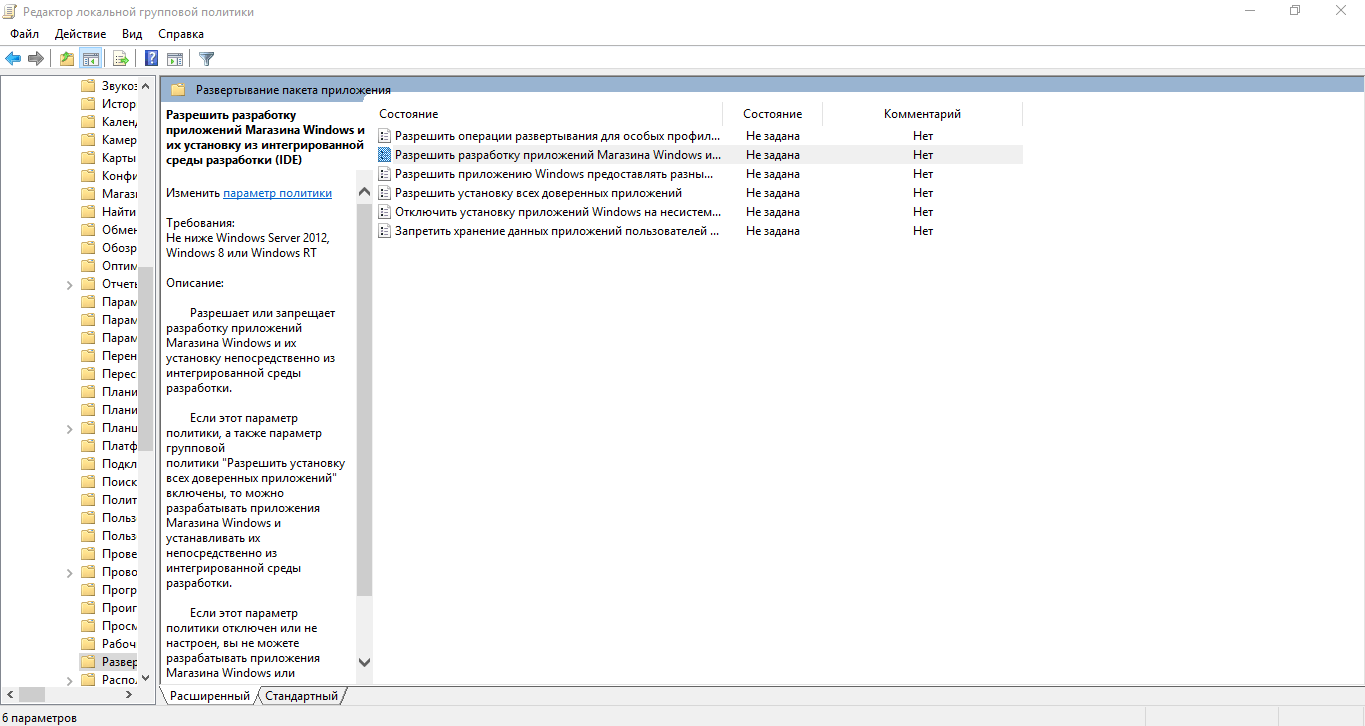The width and height of the screenshot is (1365, 726).
Task: Click the description pane scroll-down arrow
Action: (364, 662)
